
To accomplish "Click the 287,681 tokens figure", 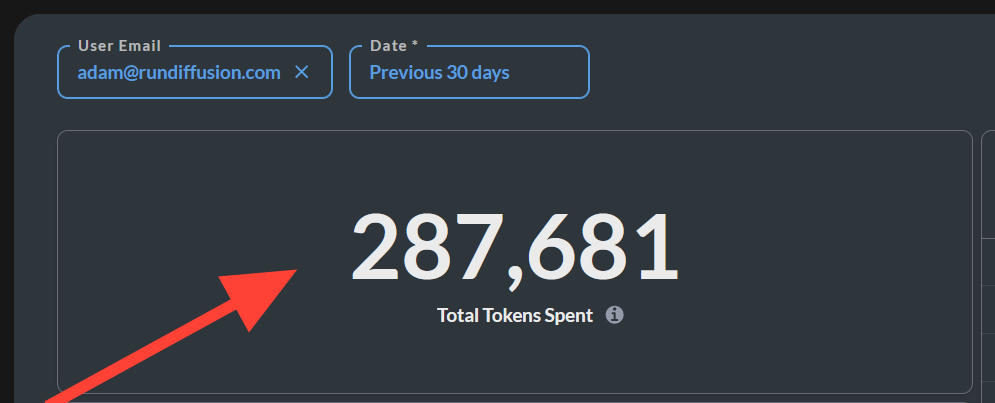I will [515, 248].
